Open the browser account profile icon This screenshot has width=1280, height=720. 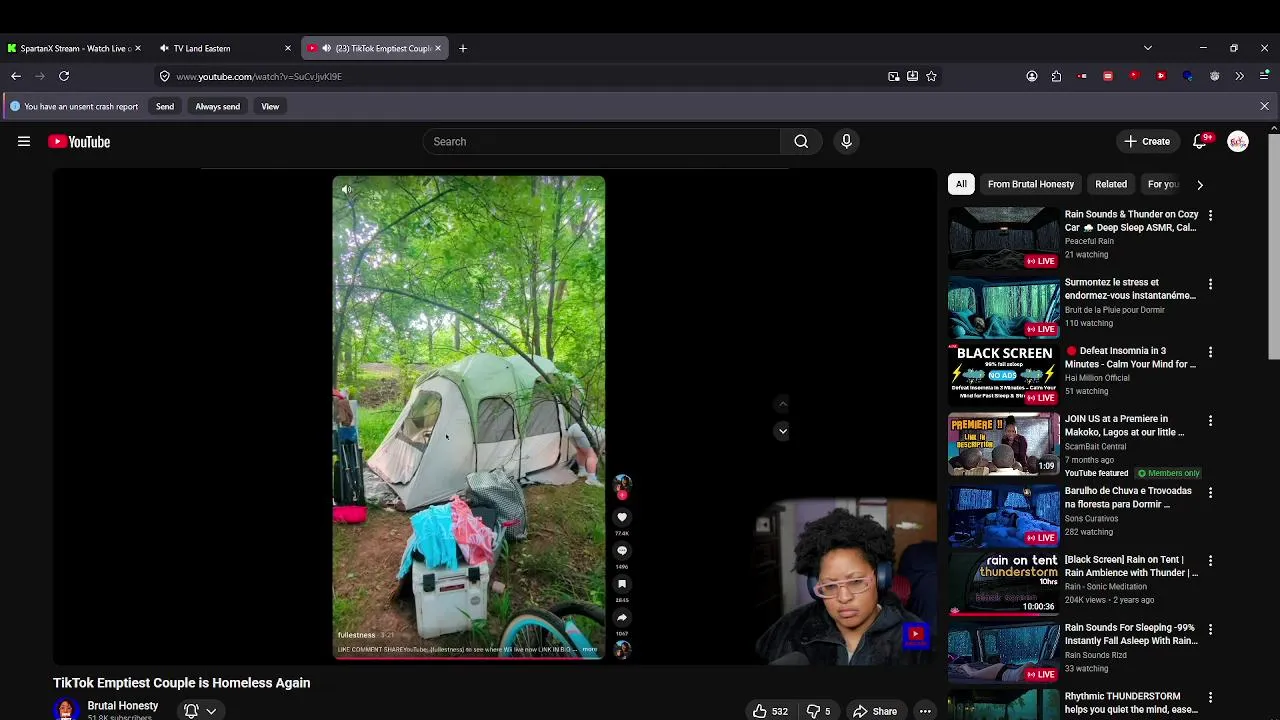pos(1032,76)
